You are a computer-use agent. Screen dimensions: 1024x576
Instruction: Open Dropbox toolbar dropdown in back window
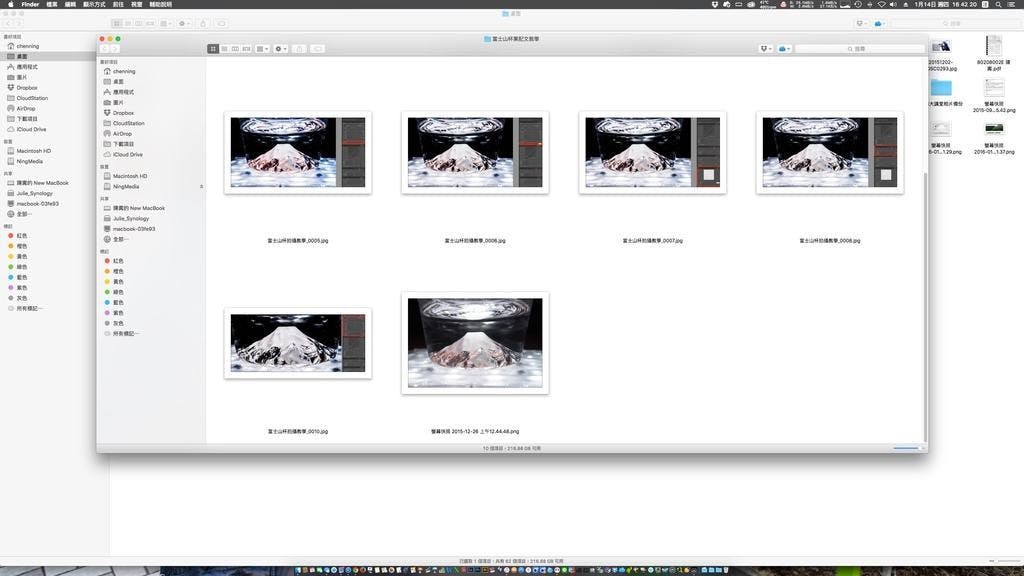pyautogui.click(x=862, y=24)
